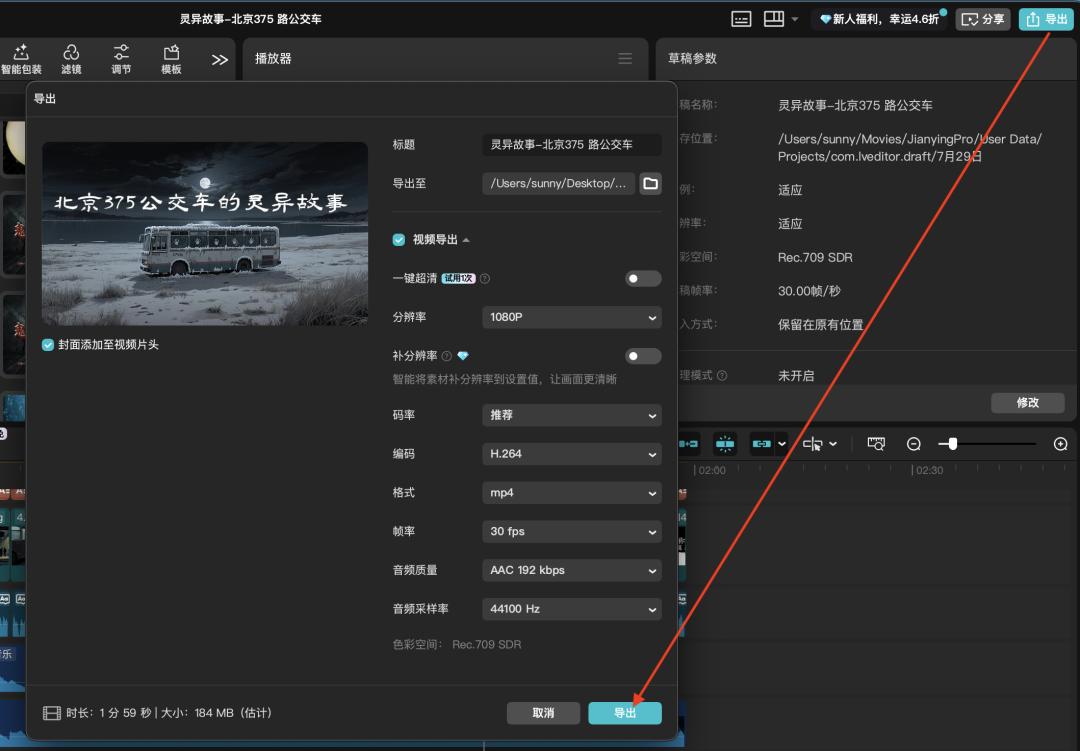Select the 智能包装 (Smart Pack) tool
1080x751 pixels.
pyautogui.click(x=21, y=58)
